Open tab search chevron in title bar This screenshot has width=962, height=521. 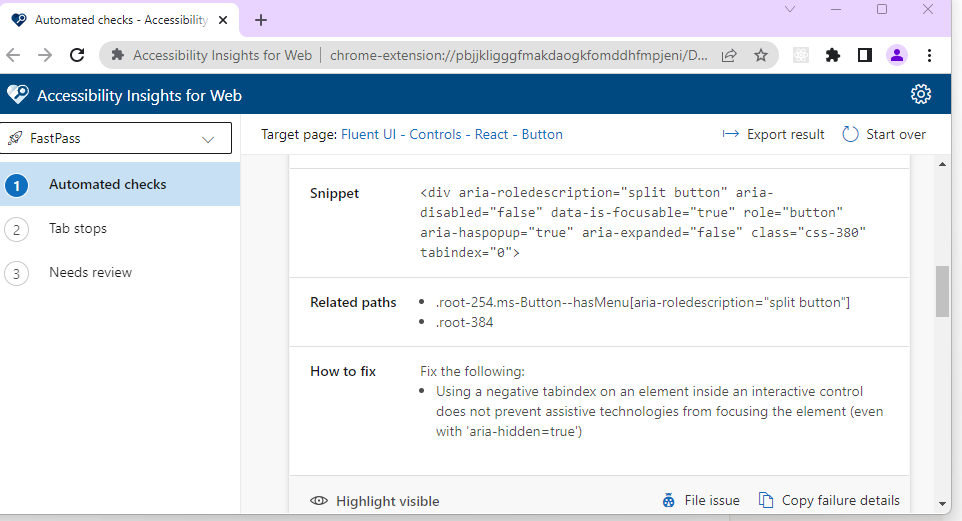pos(790,9)
